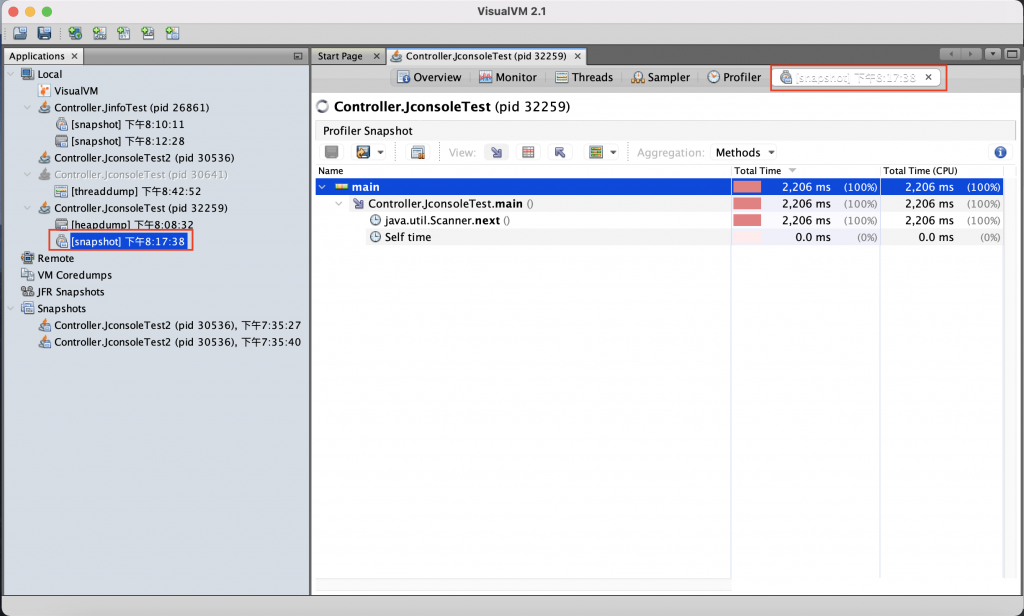Click the greyed-out save button in Profiler Snapshot toolbar

pyautogui.click(x=332, y=152)
